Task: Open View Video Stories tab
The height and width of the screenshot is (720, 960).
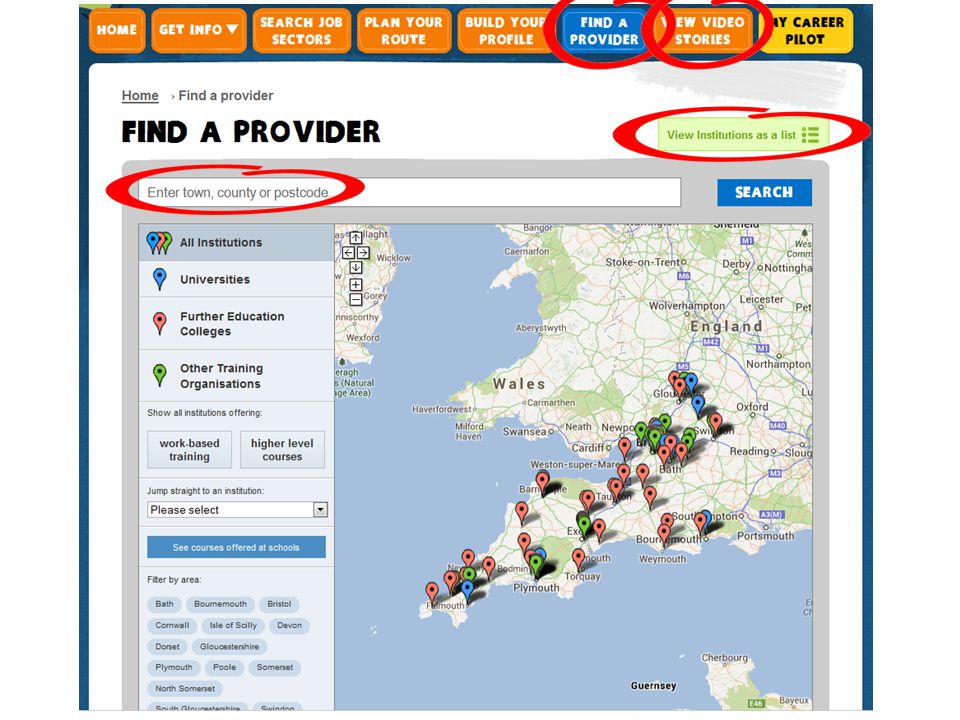Action: point(703,30)
